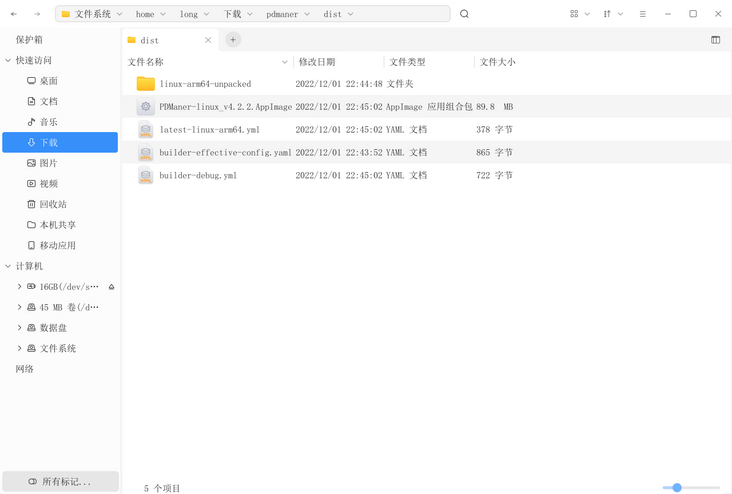Expand the 数据盘 node
The image size is (732, 494).
(x=19, y=327)
